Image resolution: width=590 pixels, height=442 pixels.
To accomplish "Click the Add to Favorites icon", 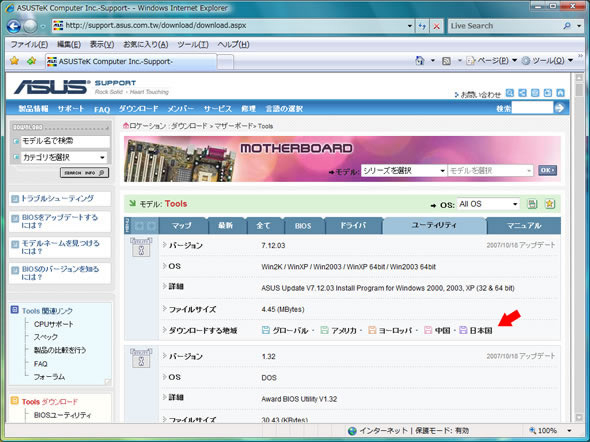I will tap(32, 60).
